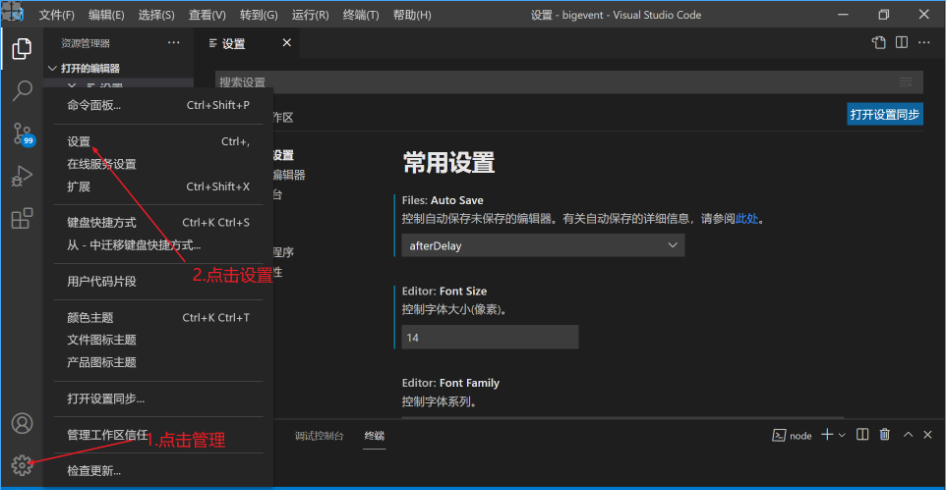Viewport: 946px width, 490px height.
Task: Open the 运行(R) menu
Action: click(x=310, y=15)
